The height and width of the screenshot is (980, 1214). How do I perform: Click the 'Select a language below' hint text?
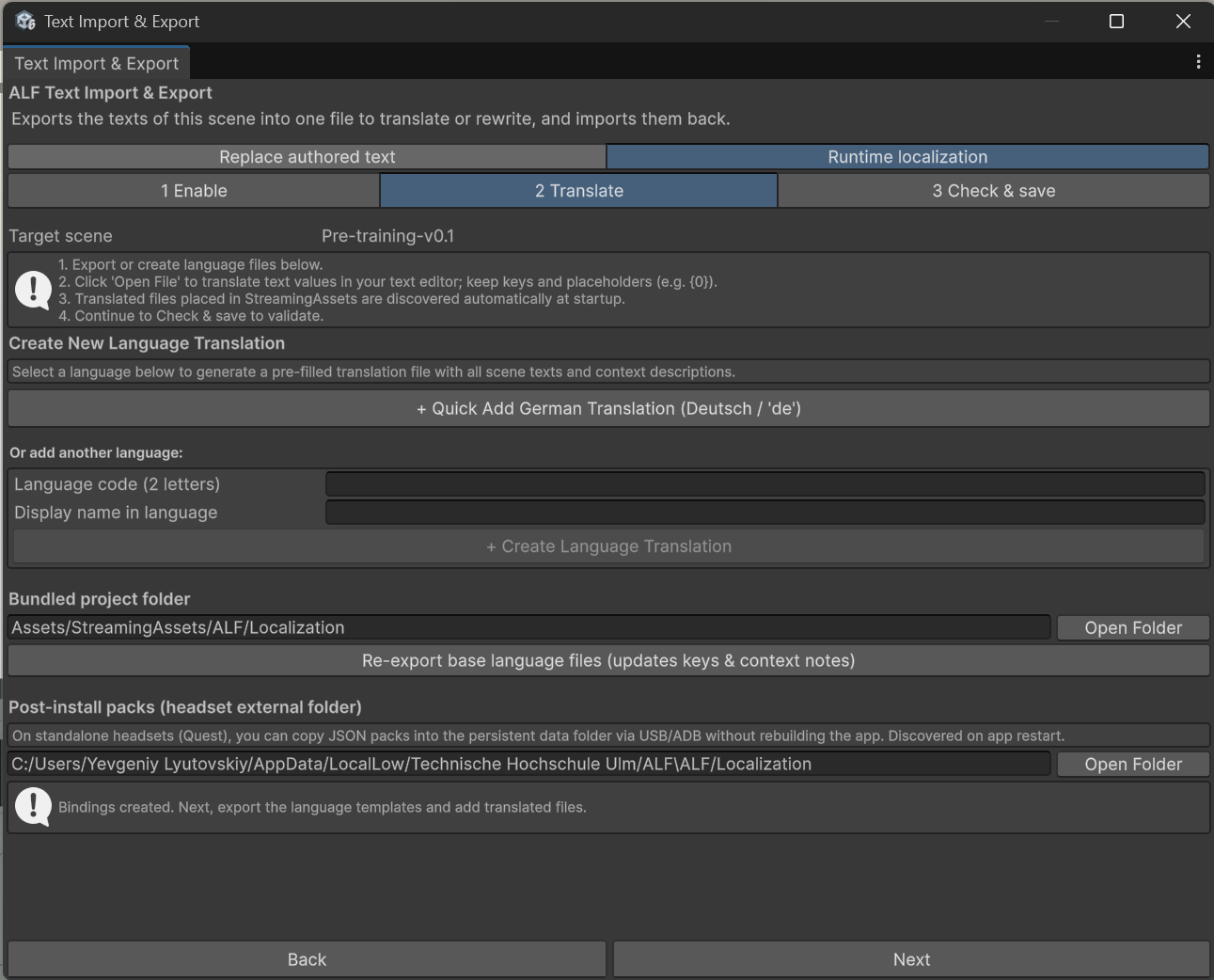tap(373, 371)
